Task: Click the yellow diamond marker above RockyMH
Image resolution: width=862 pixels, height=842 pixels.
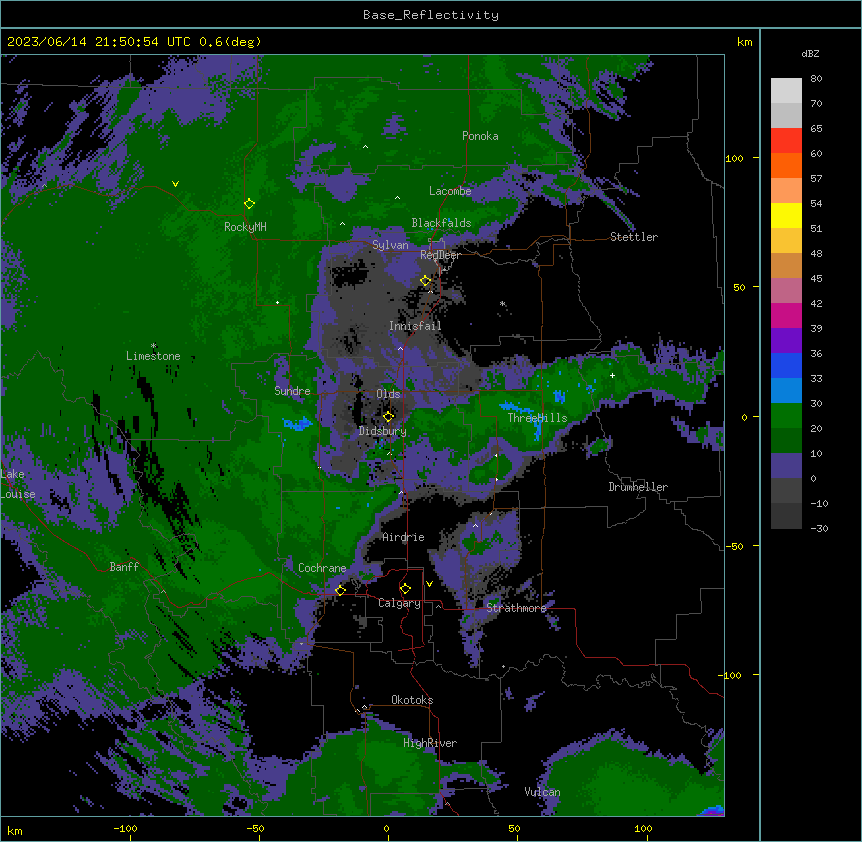Action: [x=250, y=204]
